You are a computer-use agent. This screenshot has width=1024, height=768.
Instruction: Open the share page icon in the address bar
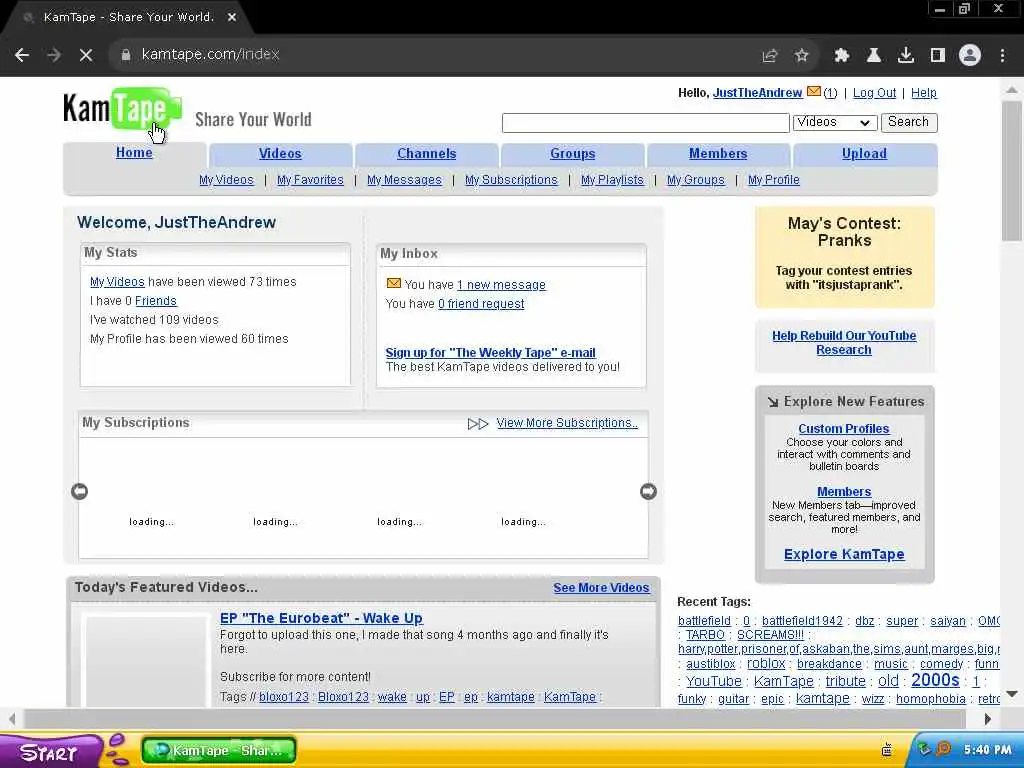pos(770,56)
